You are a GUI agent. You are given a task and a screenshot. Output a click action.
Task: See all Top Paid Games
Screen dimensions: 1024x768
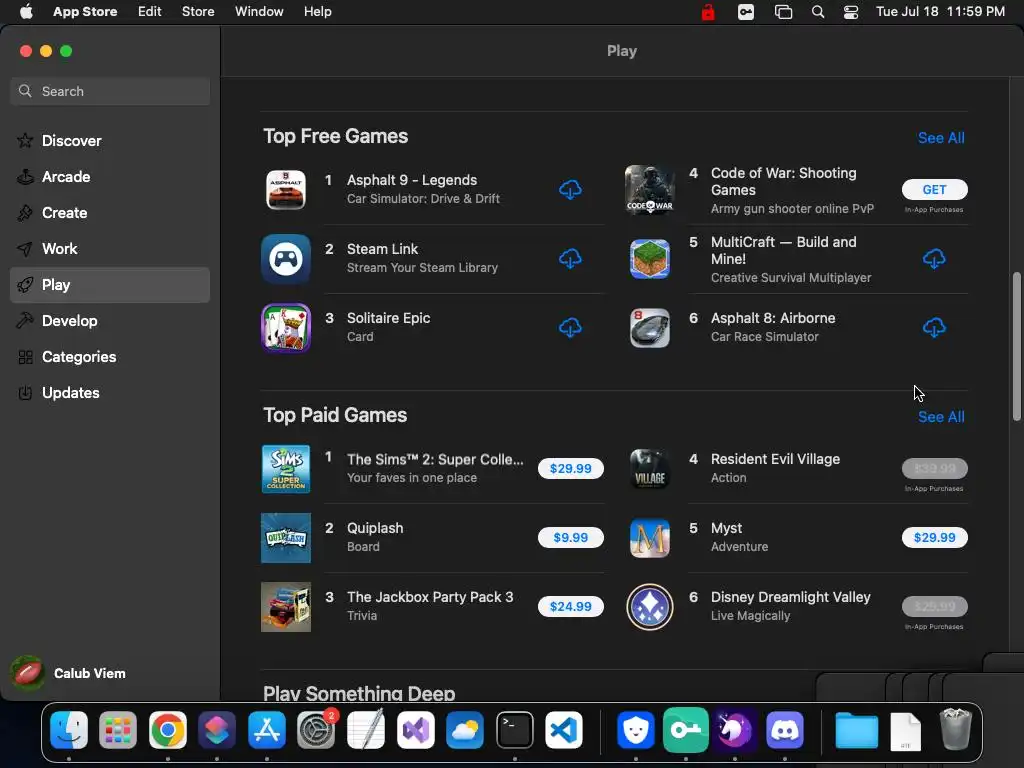tap(941, 417)
